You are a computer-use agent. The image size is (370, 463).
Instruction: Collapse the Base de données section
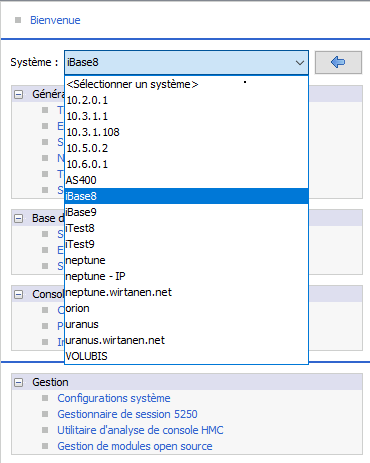point(19,219)
